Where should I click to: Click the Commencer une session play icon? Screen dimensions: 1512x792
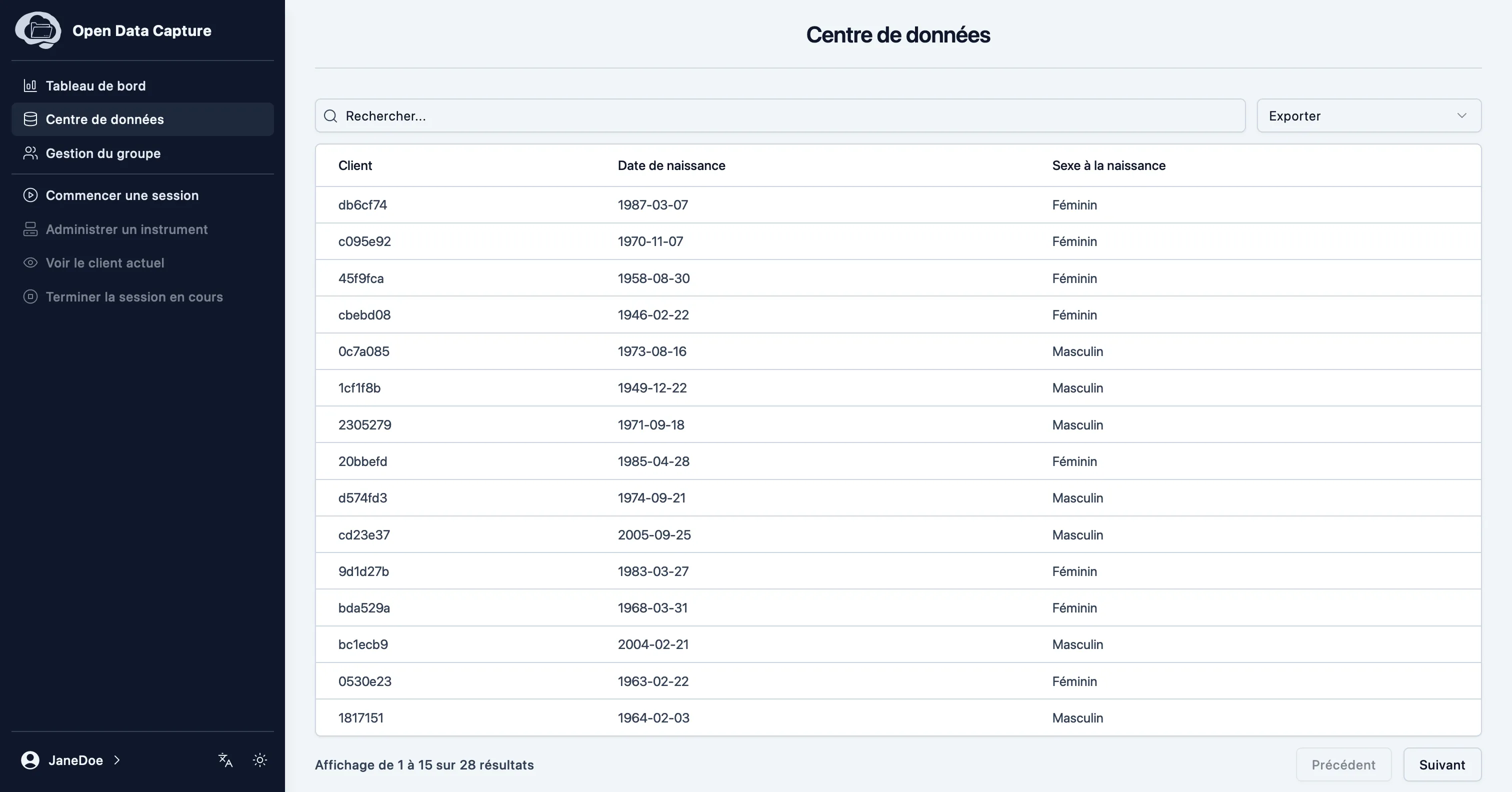(30, 195)
